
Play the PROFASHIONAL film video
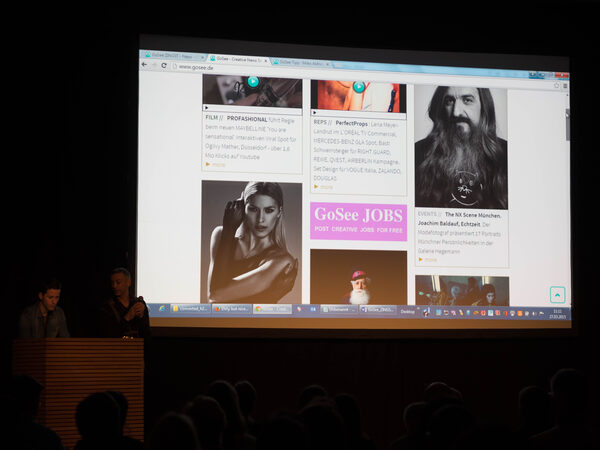tap(253, 81)
